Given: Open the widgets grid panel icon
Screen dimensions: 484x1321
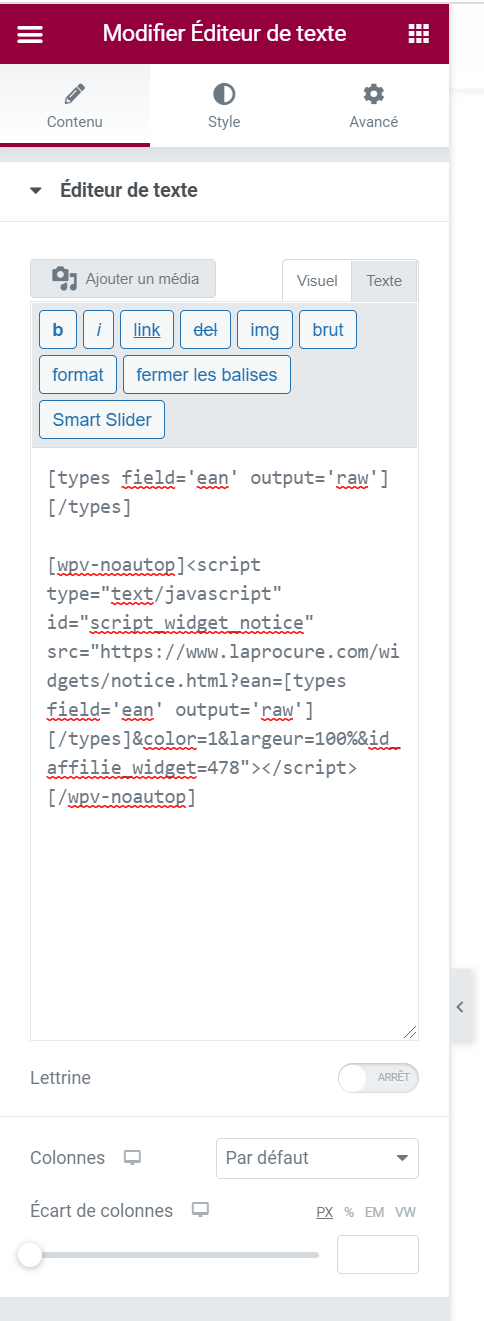Looking at the screenshot, I should click(x=419, y=34).
